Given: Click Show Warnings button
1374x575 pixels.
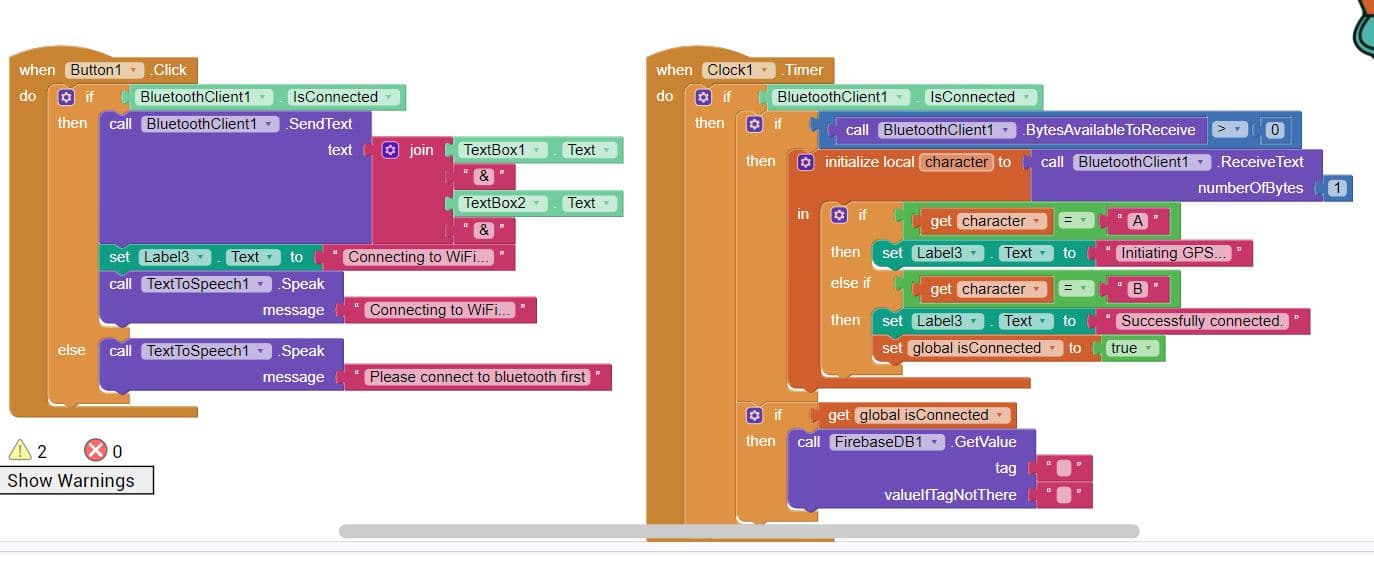Looking at the screenshot, I should click(76, 481).
